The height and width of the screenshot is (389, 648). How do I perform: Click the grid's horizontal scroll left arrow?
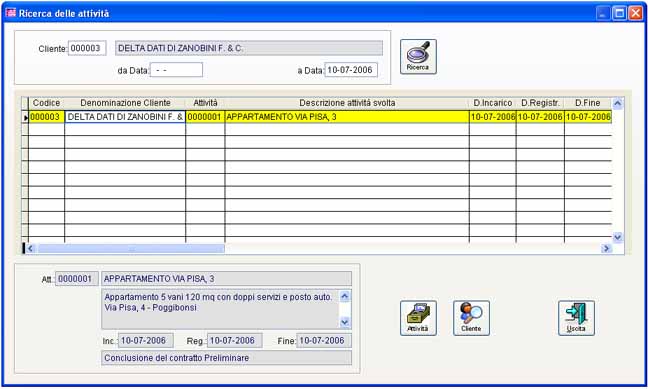(x=30, y=248)
